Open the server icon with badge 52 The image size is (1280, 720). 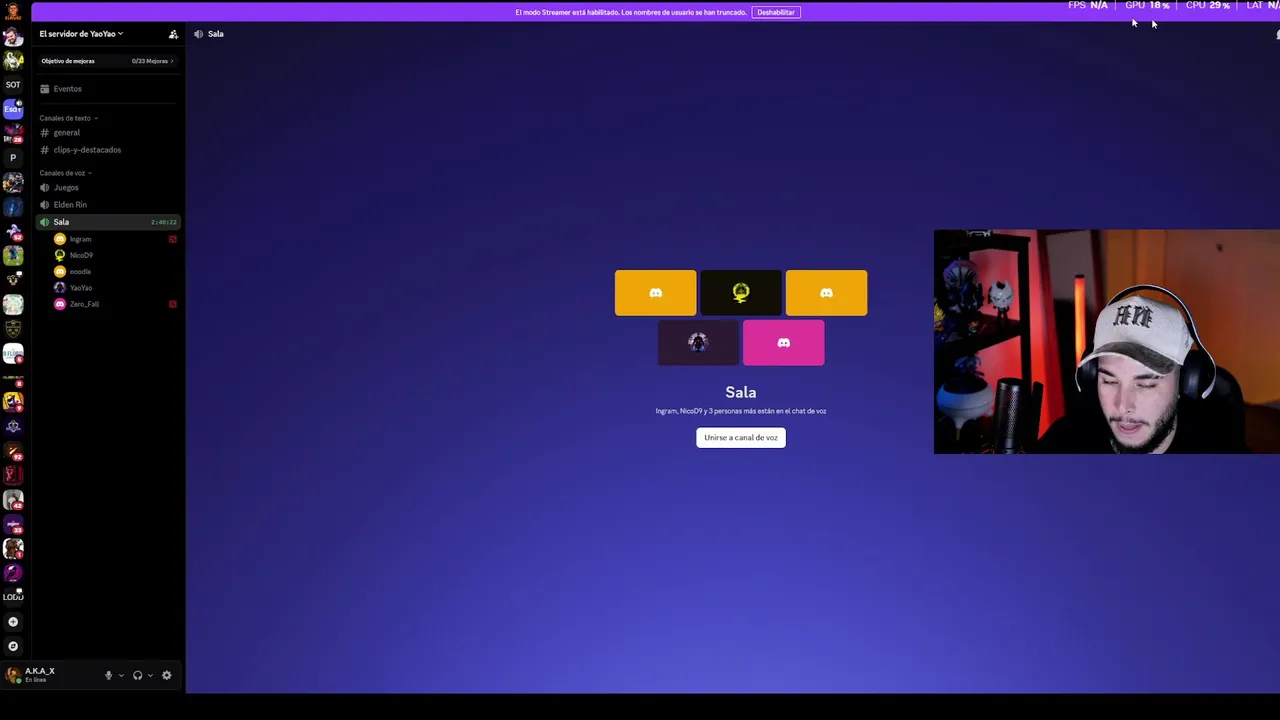click(x=13, y=231)
